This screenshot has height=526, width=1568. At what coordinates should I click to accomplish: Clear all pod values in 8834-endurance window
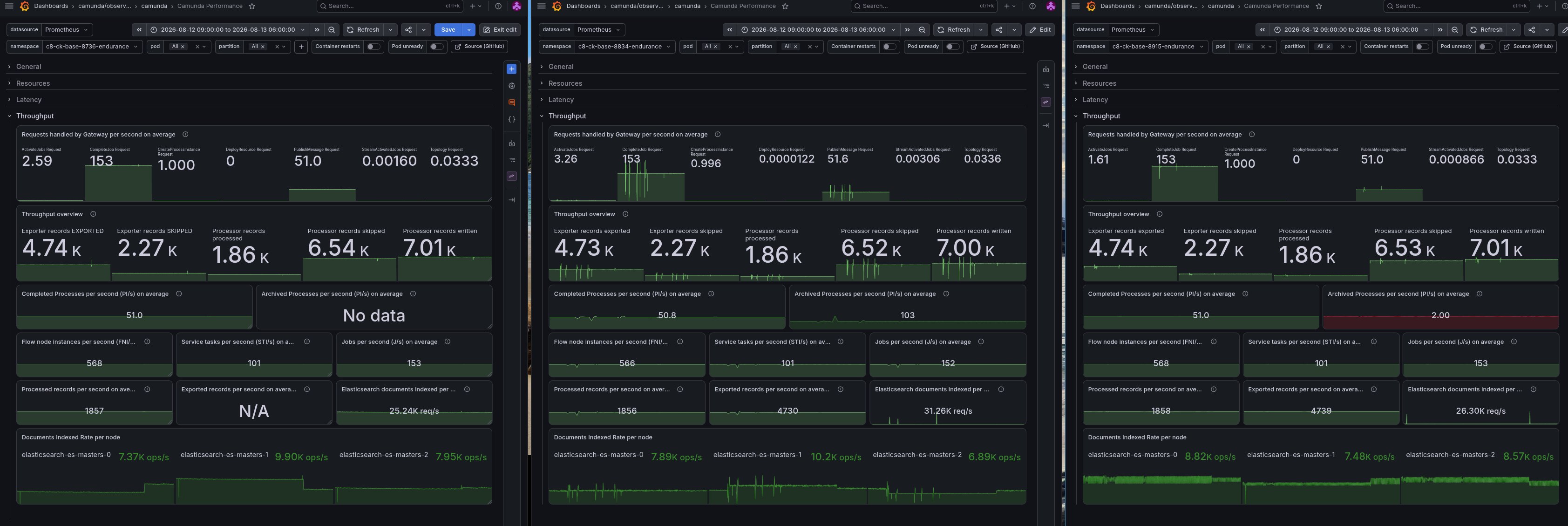click(730, 47)
